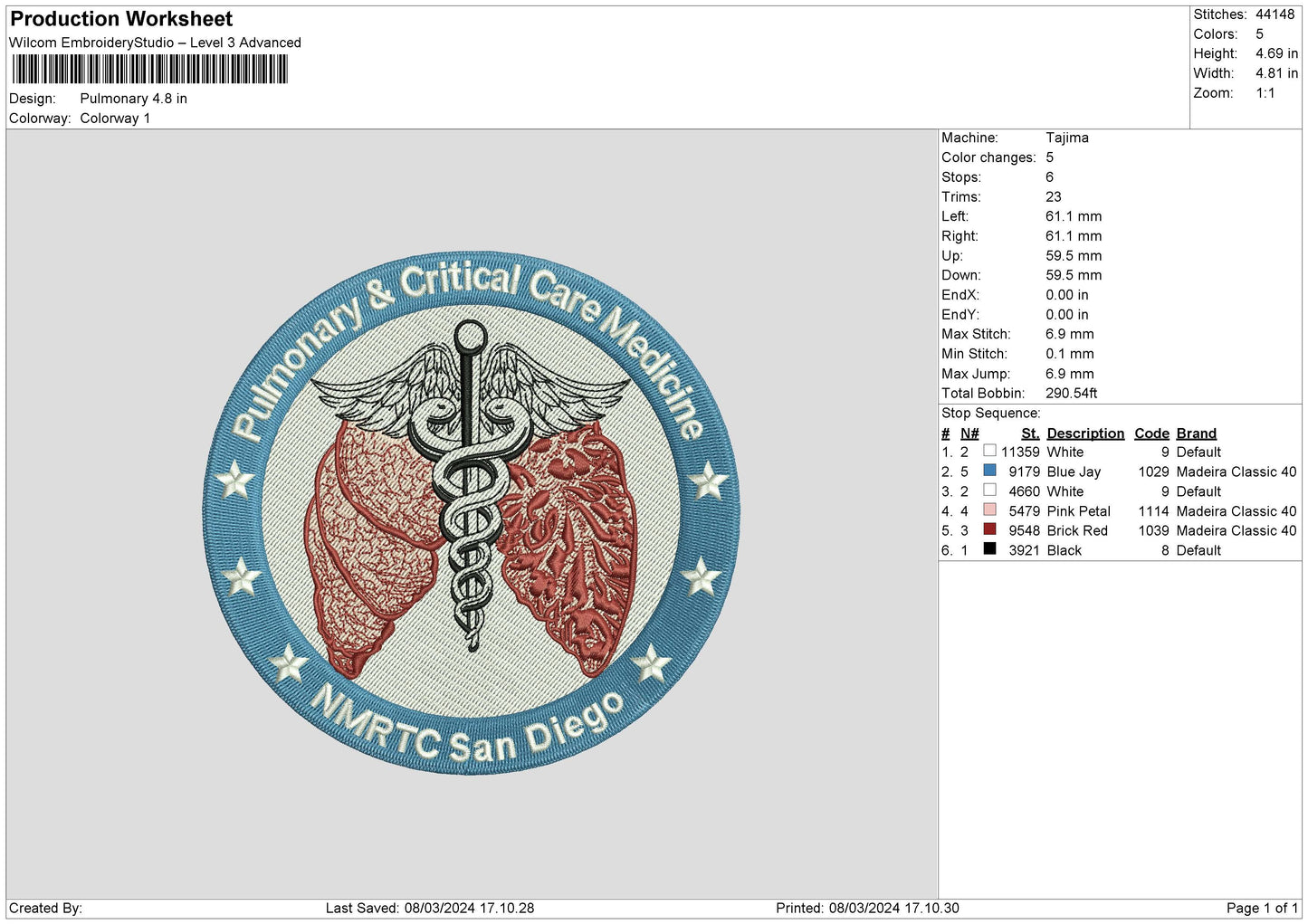This screenshot has width=1308, height=924.
Task: Click the 'Production Worksheet' title
Action: 121,19
